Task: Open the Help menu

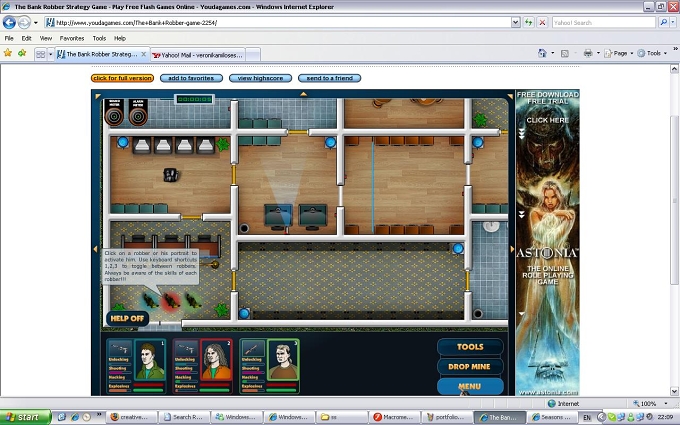Action: [120, 38]
